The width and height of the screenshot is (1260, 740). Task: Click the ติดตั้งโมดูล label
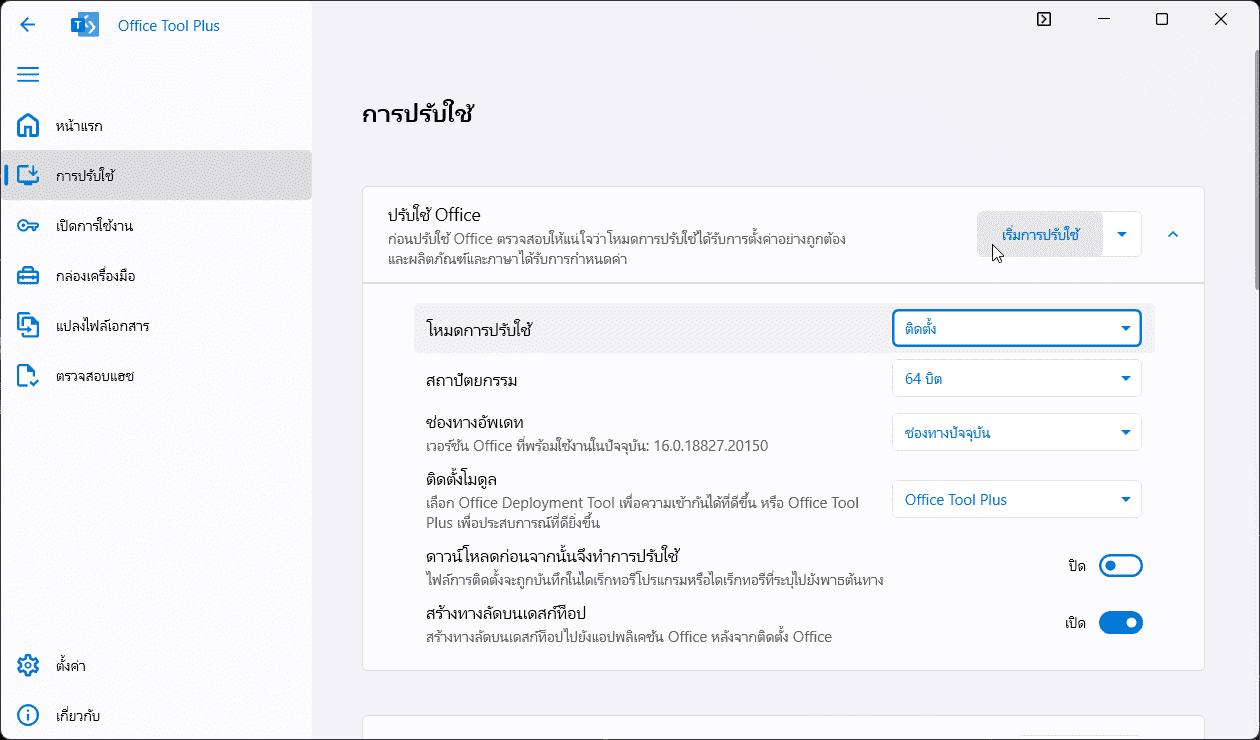point(462,480)
